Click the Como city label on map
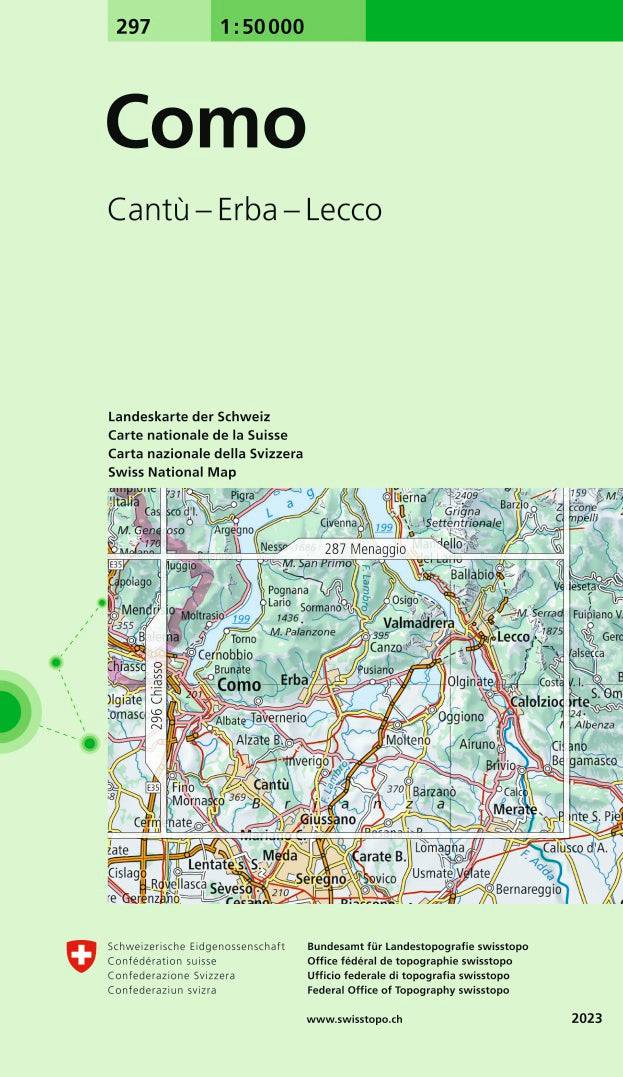 (239, 685)
